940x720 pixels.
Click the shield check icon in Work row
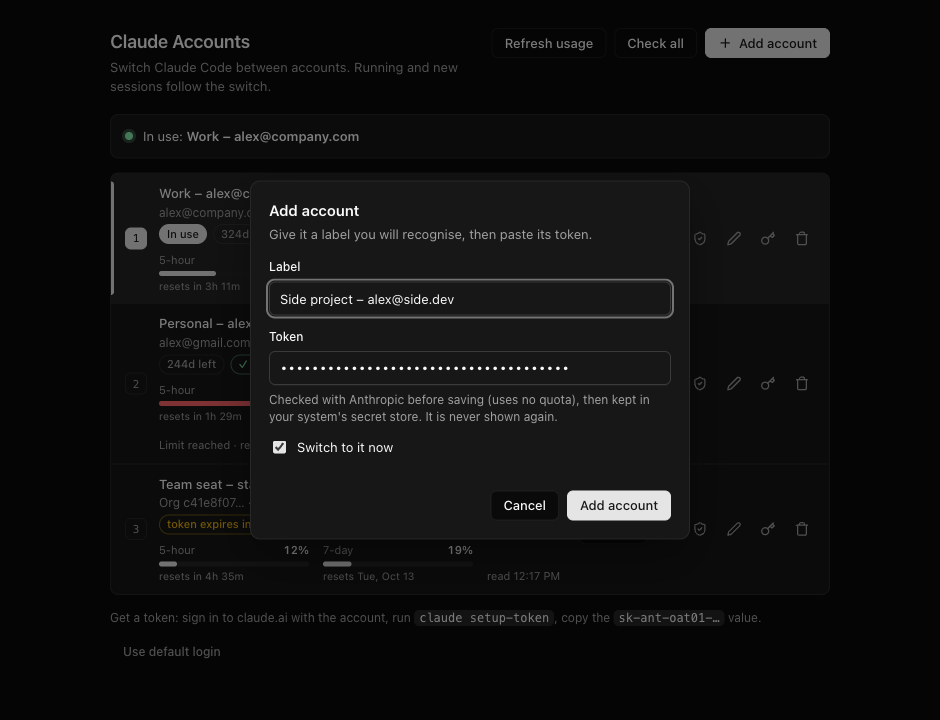point(700,239)
